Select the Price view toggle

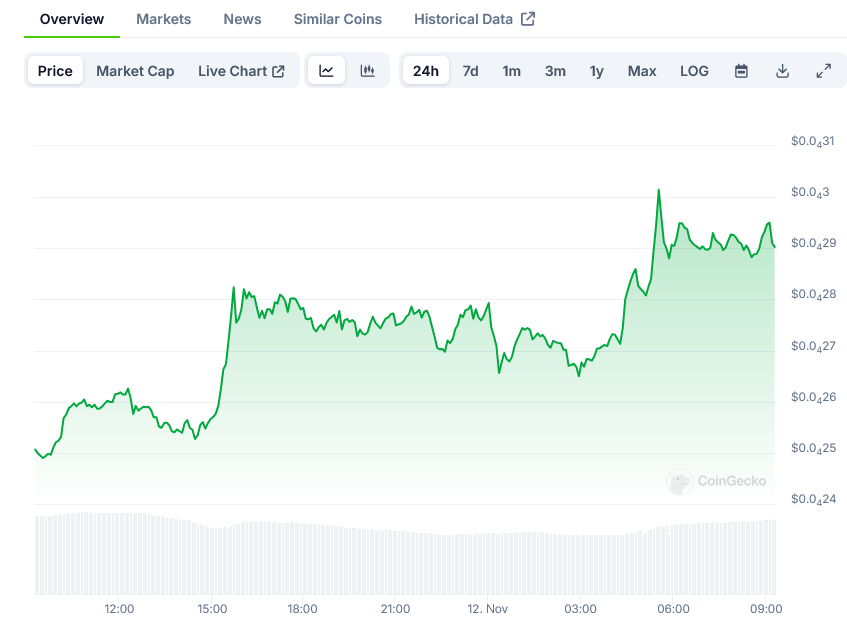point(55,71)
